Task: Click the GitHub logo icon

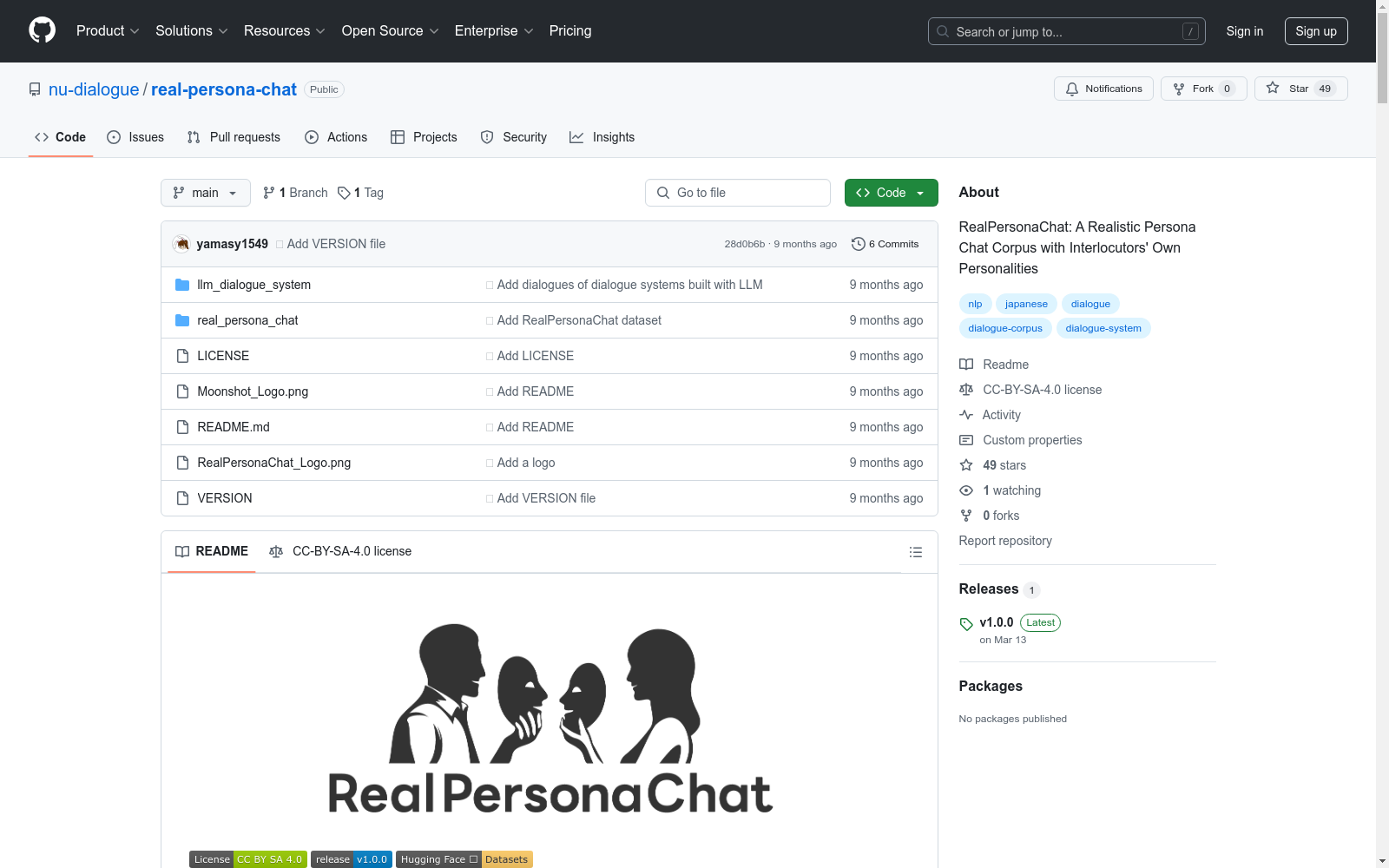Action: [42, 30]
